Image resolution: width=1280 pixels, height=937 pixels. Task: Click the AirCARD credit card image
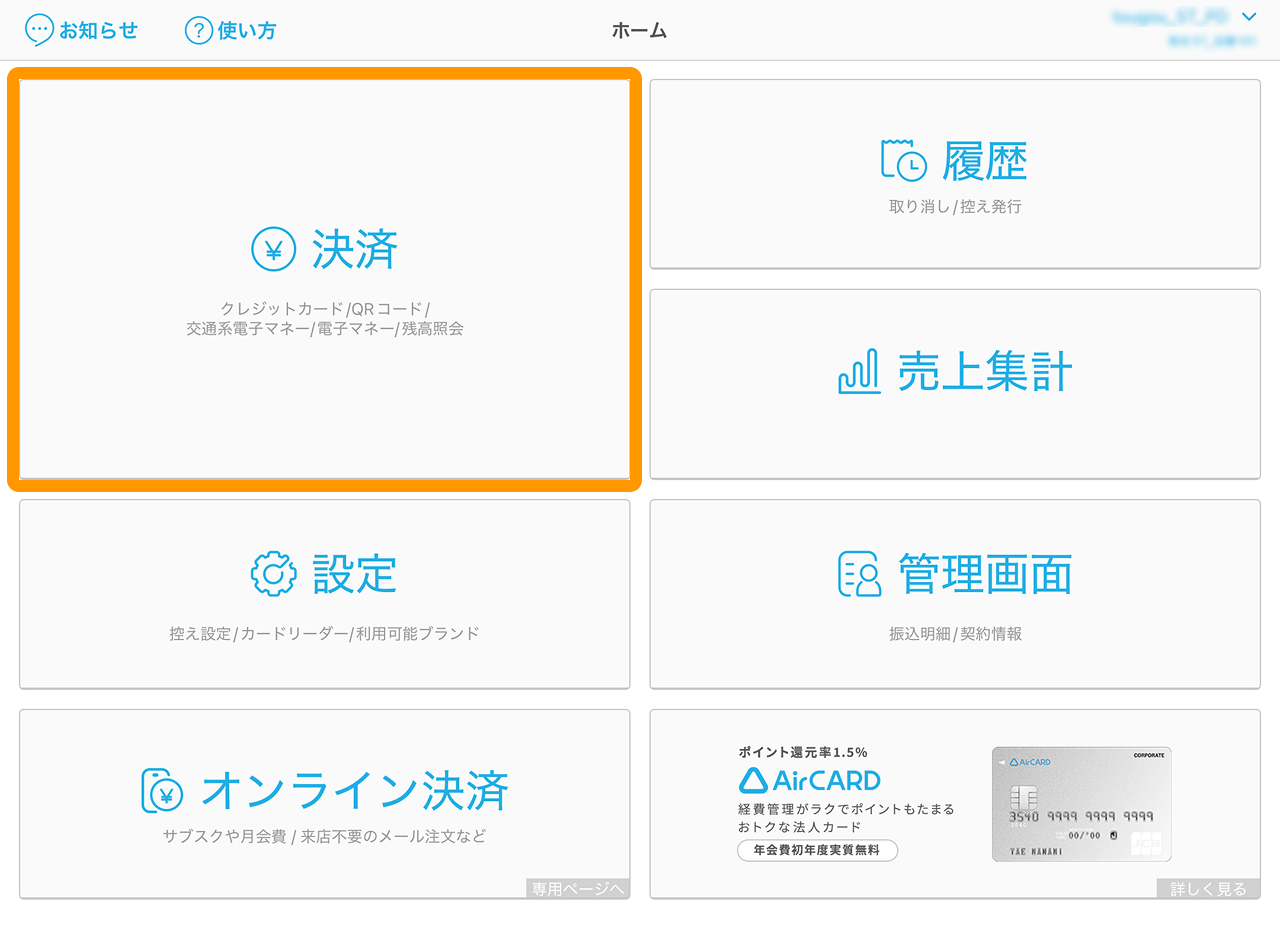(x=1081, y=804)
